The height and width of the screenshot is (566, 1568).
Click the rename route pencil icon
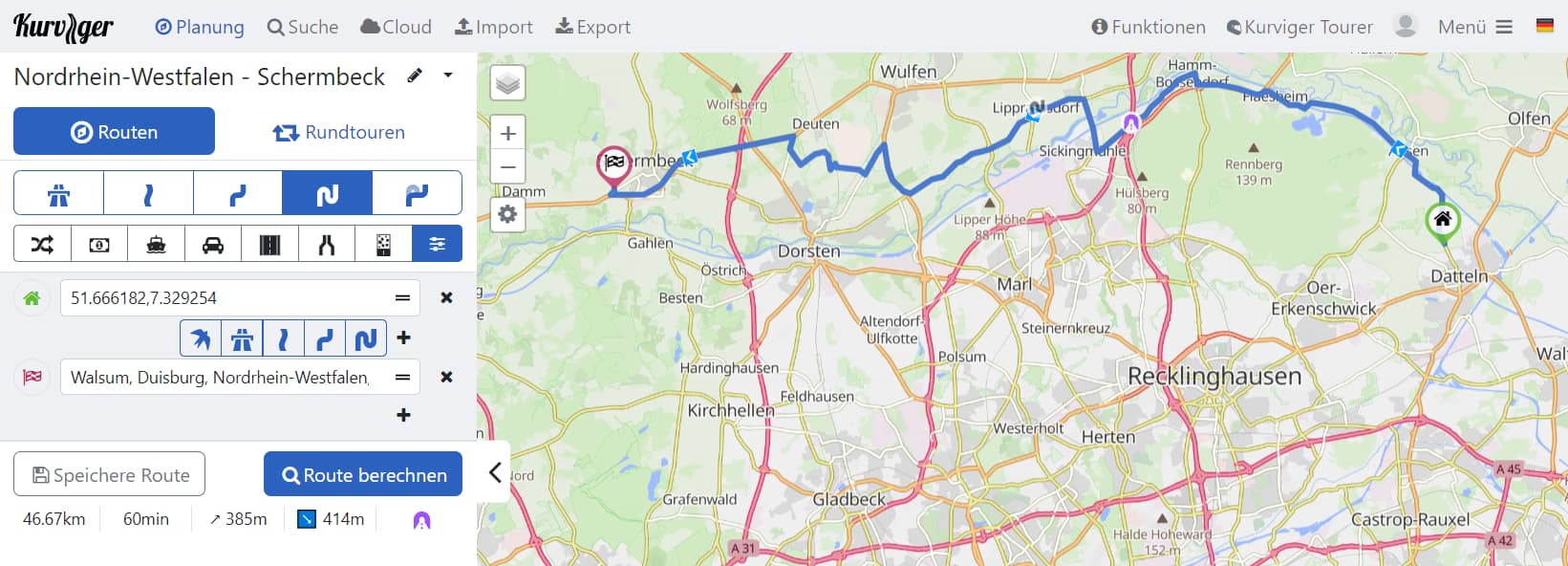click(415, 76)
